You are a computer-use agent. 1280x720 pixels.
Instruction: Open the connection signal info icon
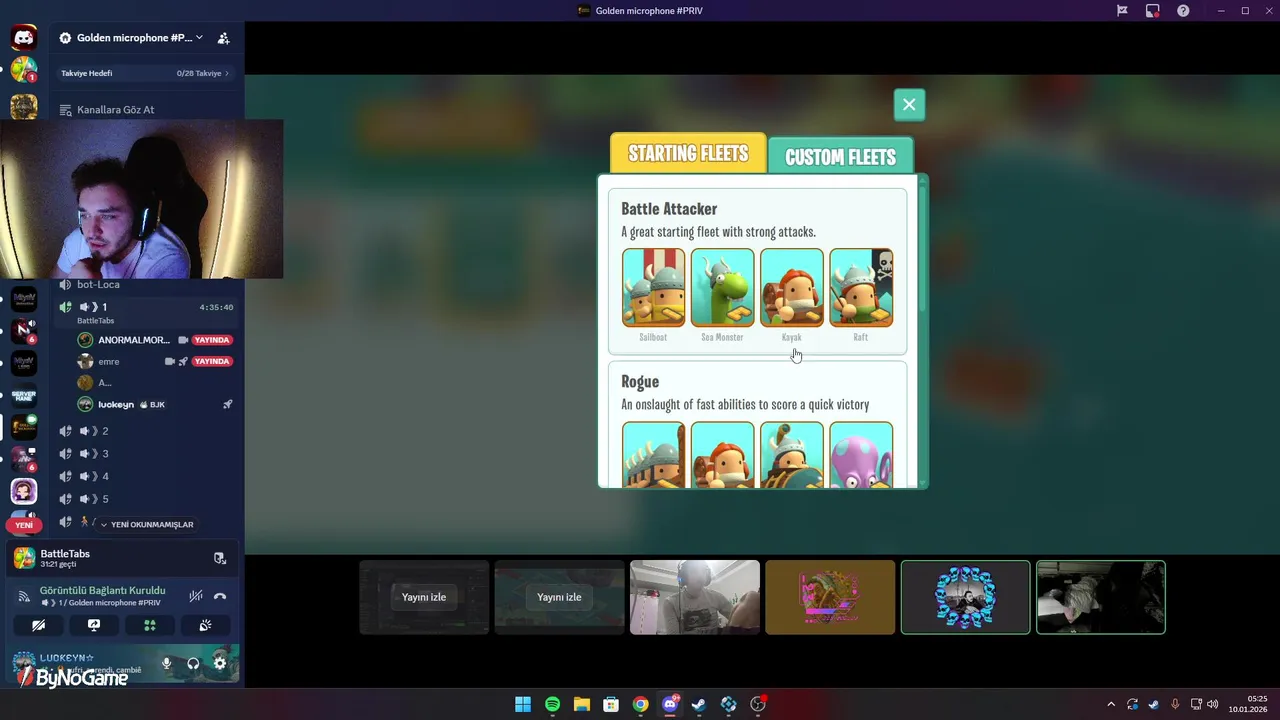[x=24, y=596]
